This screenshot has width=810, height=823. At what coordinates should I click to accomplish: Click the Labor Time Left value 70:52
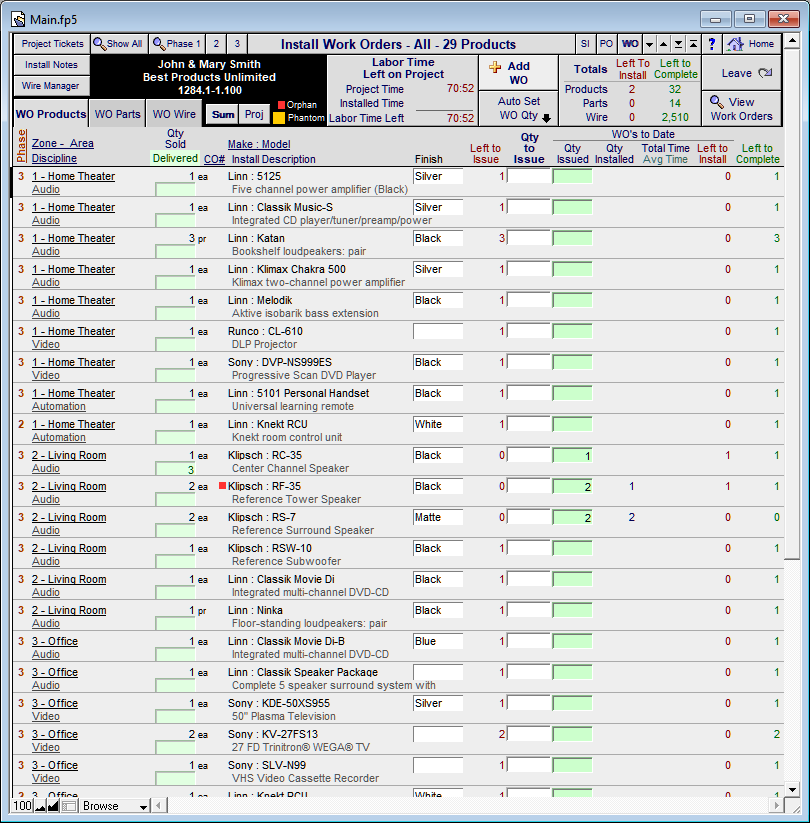click(x=460, y=118)
